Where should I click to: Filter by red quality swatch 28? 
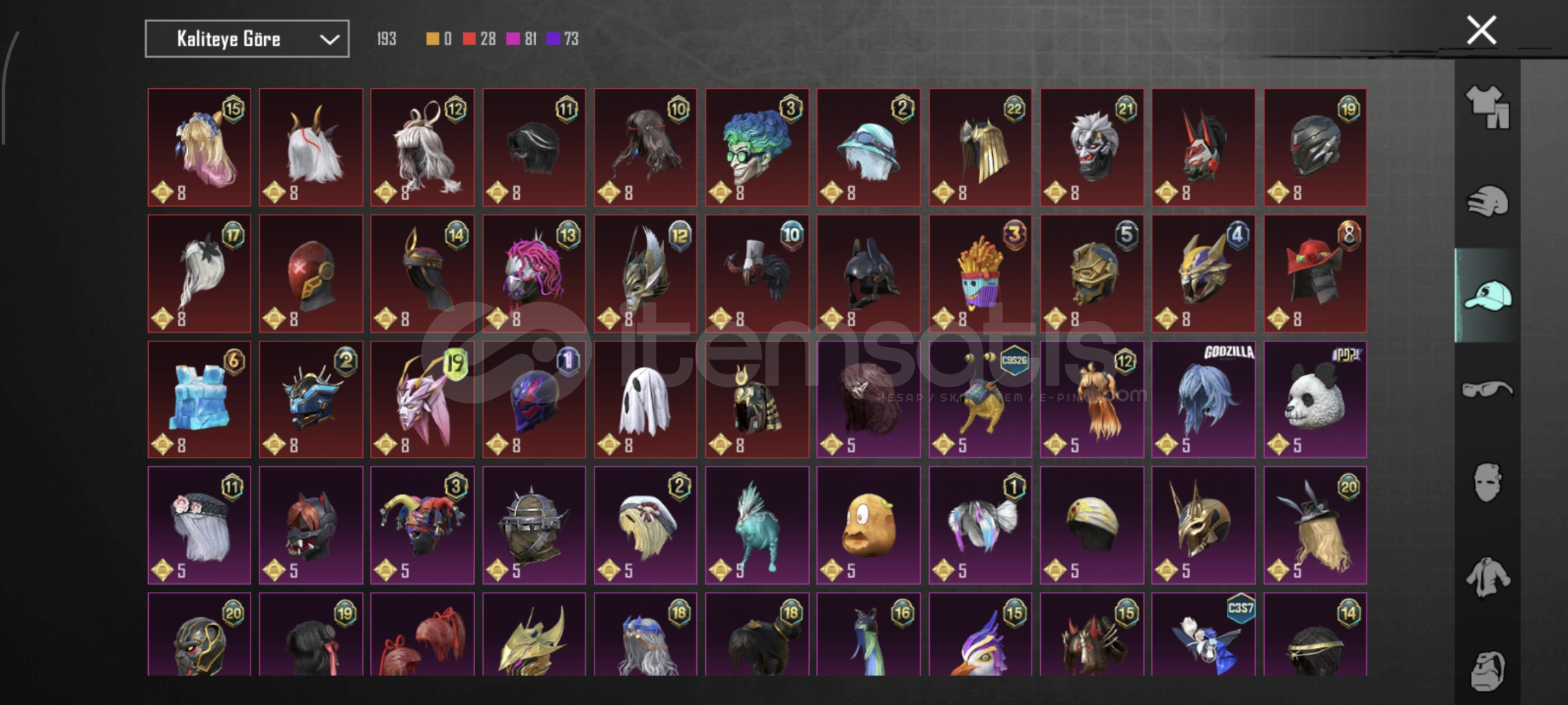point(479,39)
